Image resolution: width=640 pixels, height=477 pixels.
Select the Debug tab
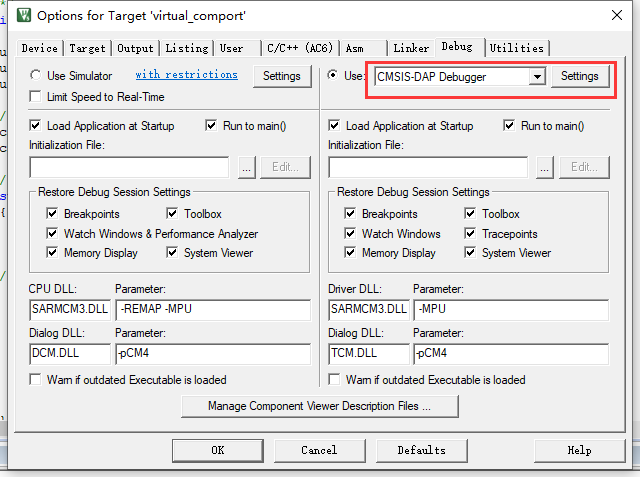click(x=460, y=47)
